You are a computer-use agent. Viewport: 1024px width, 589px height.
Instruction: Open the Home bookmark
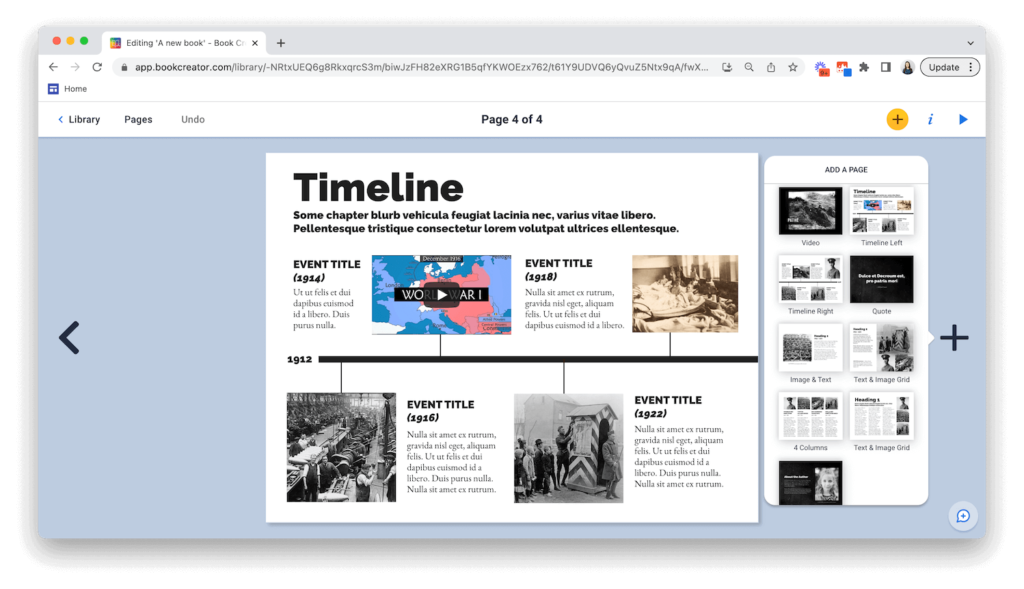pos(67,88)
